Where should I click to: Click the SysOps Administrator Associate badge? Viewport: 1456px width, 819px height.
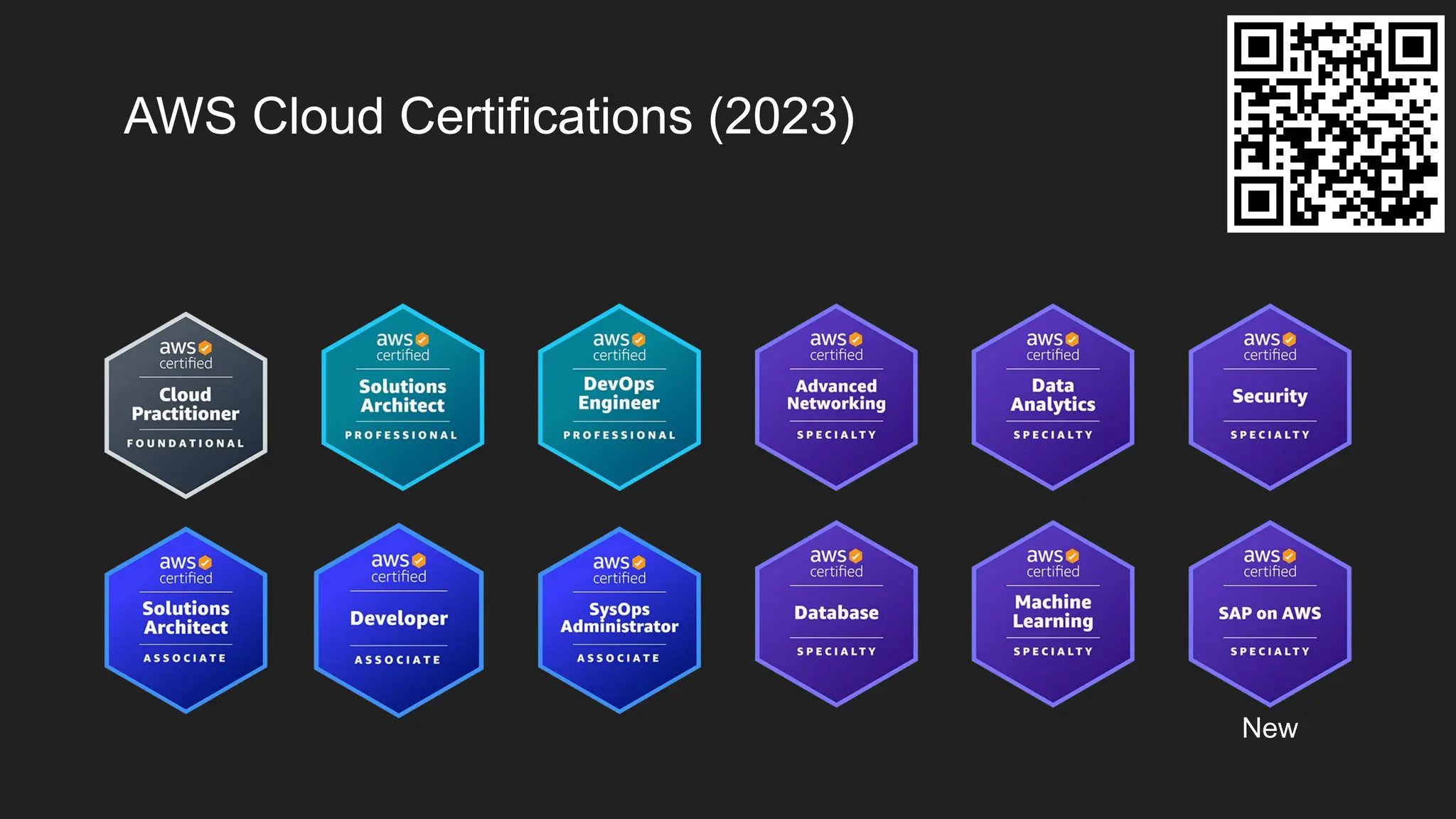[619, 620]
